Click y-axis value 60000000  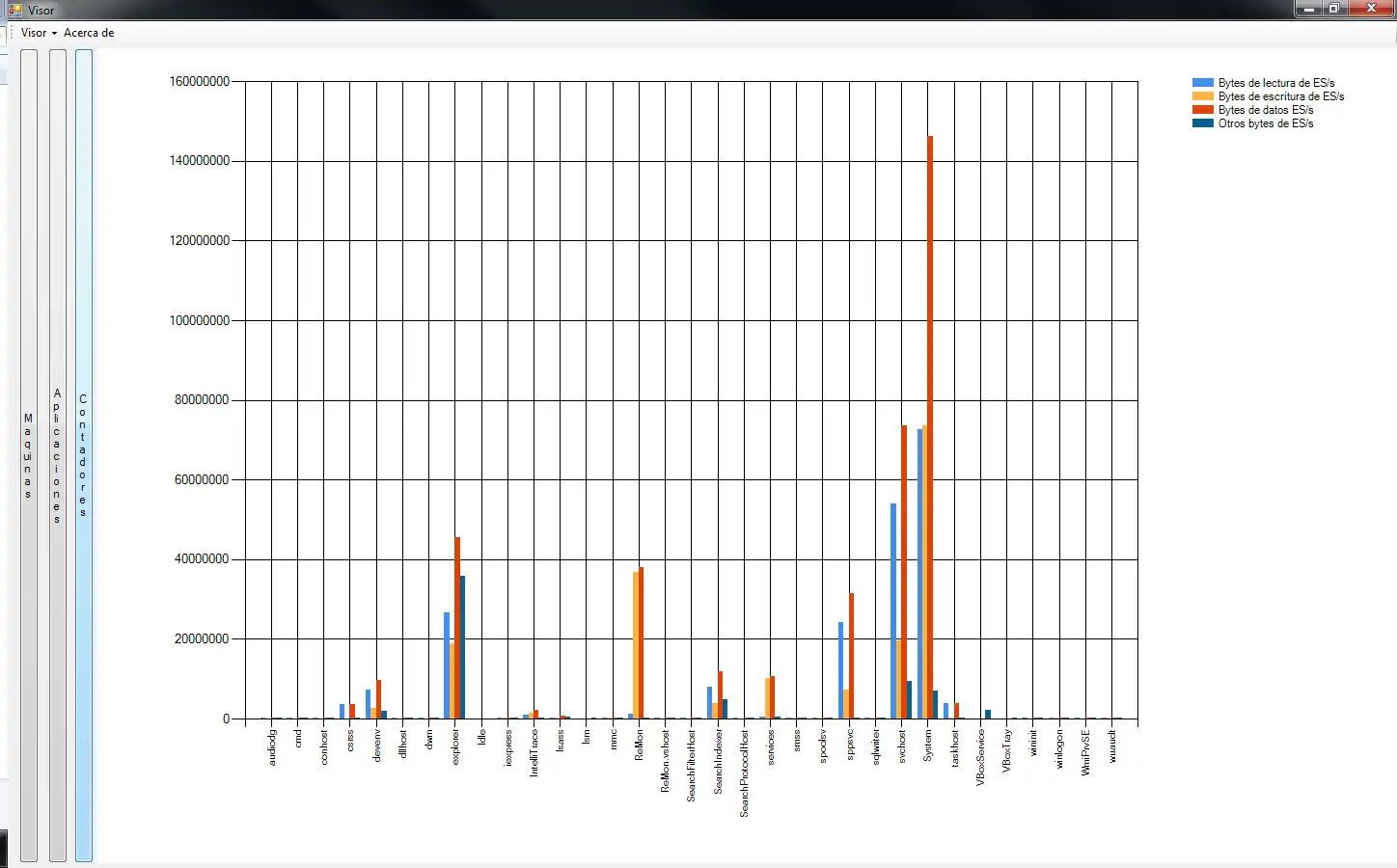point(202,480)
